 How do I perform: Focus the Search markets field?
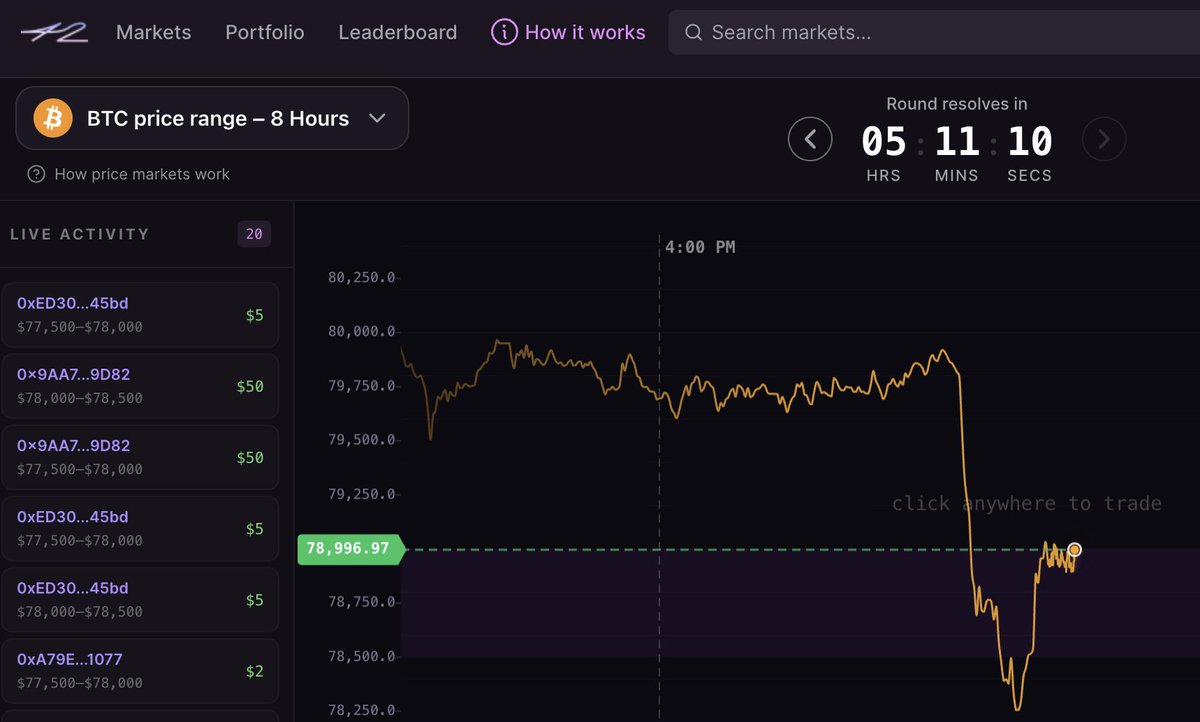pyautogui.click(x=934, y=32)
